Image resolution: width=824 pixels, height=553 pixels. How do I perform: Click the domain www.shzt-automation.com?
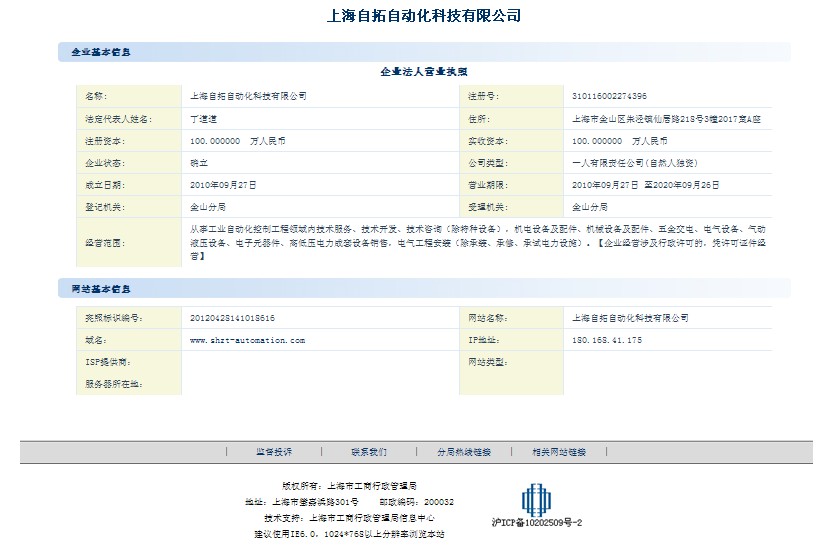(x=248, y=340)
